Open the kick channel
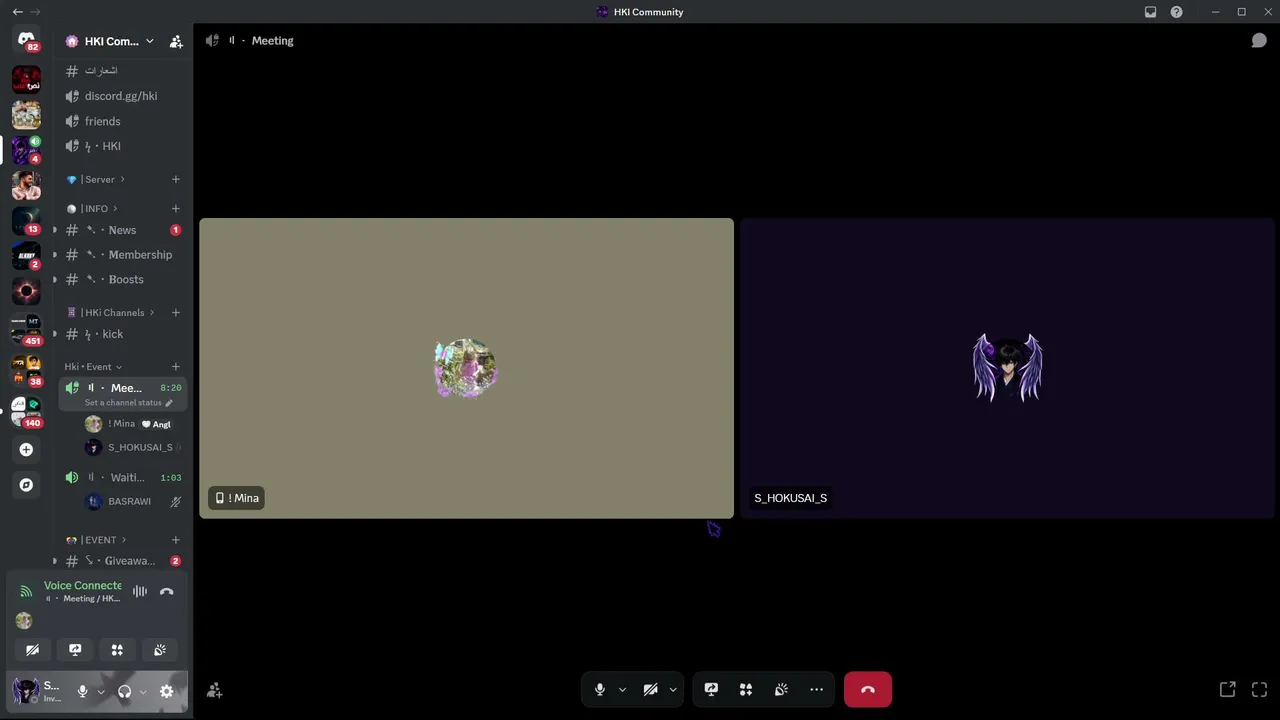The height and width of the screenshot is (720, 1280). (123, 334)
